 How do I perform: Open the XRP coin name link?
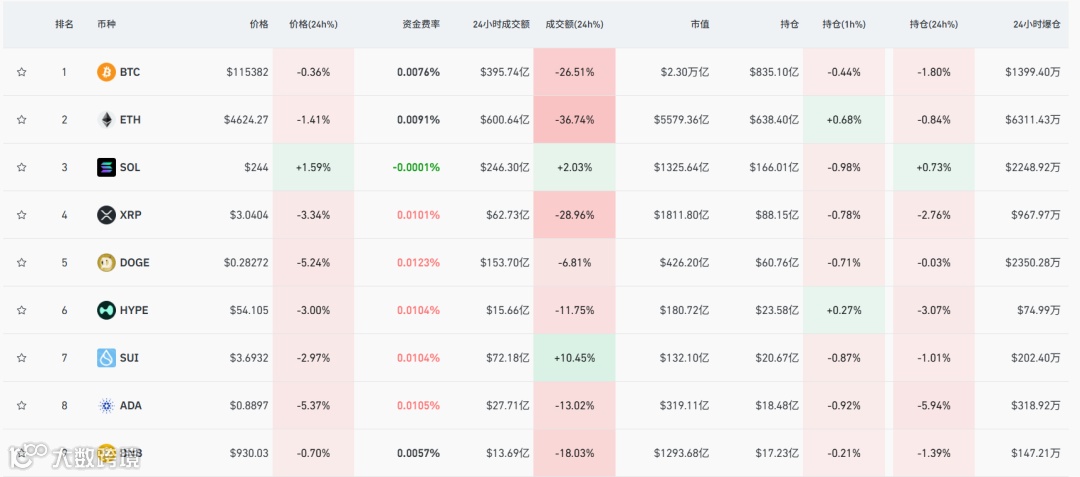click(x=130, y=215)
